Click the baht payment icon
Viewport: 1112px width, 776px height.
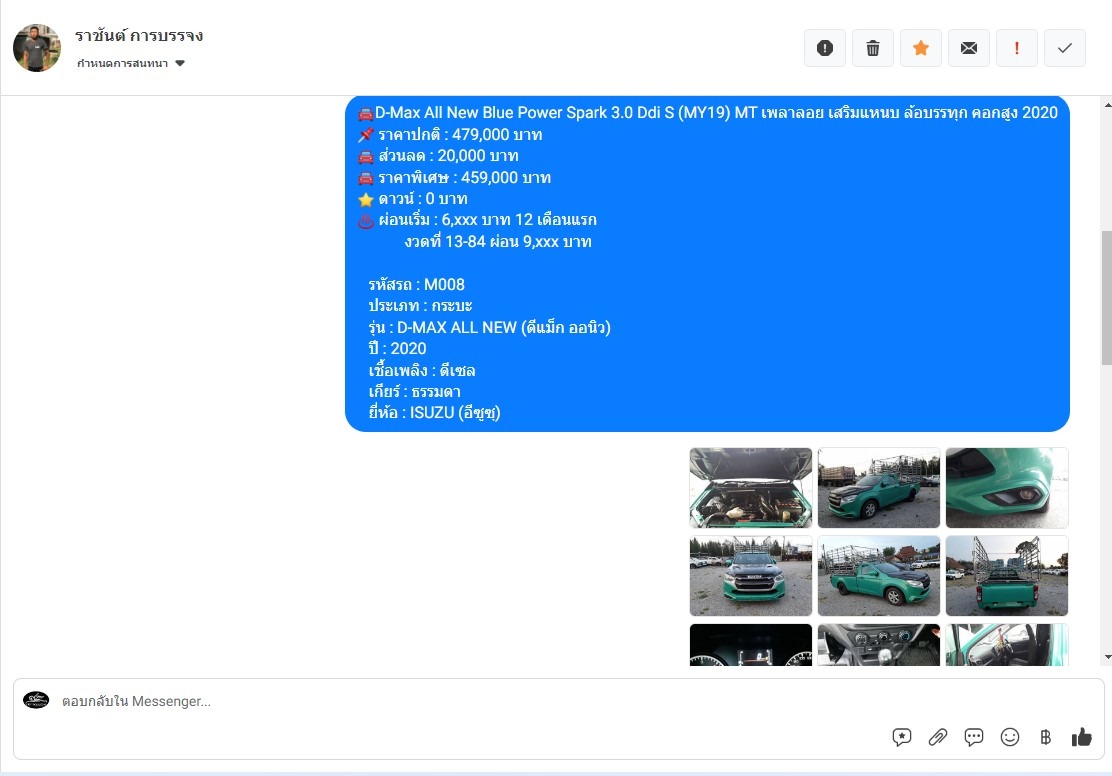pyautogui.click(x=1045, y=738)
